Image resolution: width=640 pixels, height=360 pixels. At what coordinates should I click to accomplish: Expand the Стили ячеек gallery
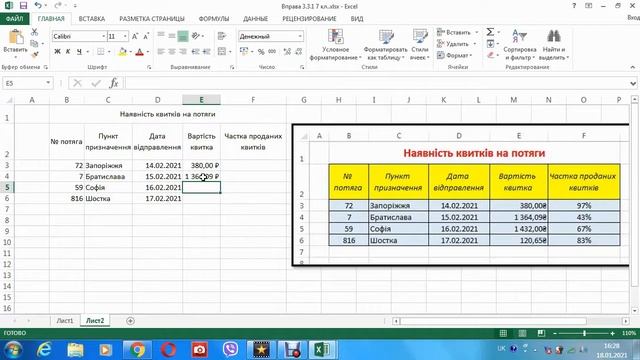[420, 44]
